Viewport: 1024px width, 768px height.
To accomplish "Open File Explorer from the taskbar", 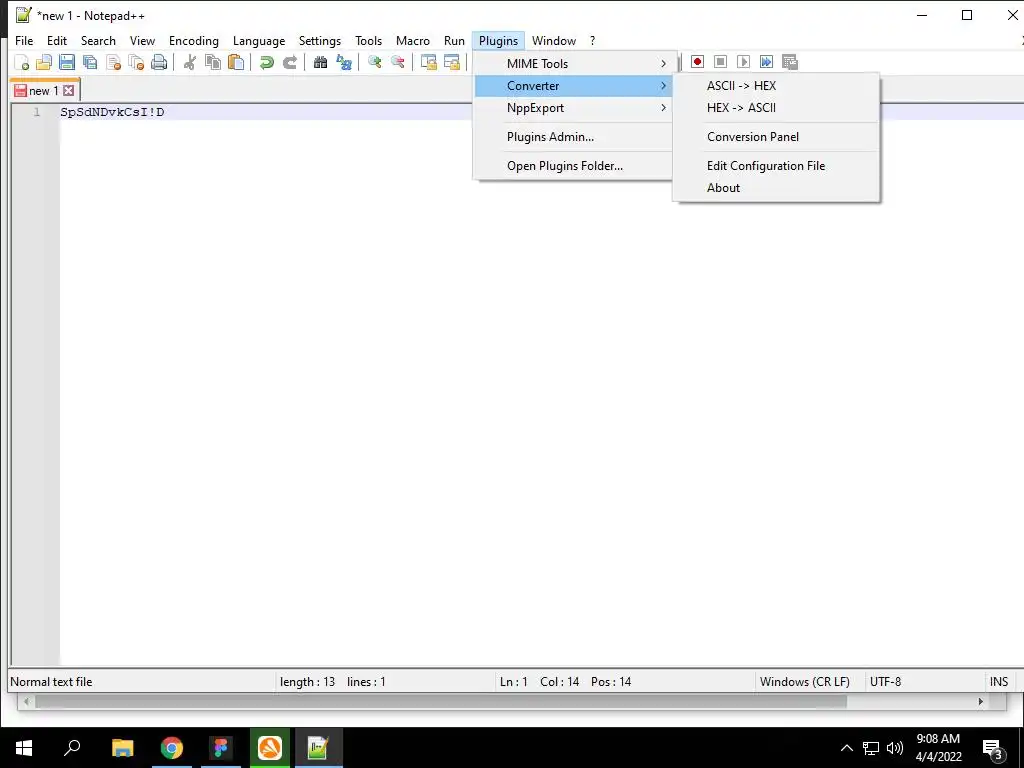I will coord(122,748).
